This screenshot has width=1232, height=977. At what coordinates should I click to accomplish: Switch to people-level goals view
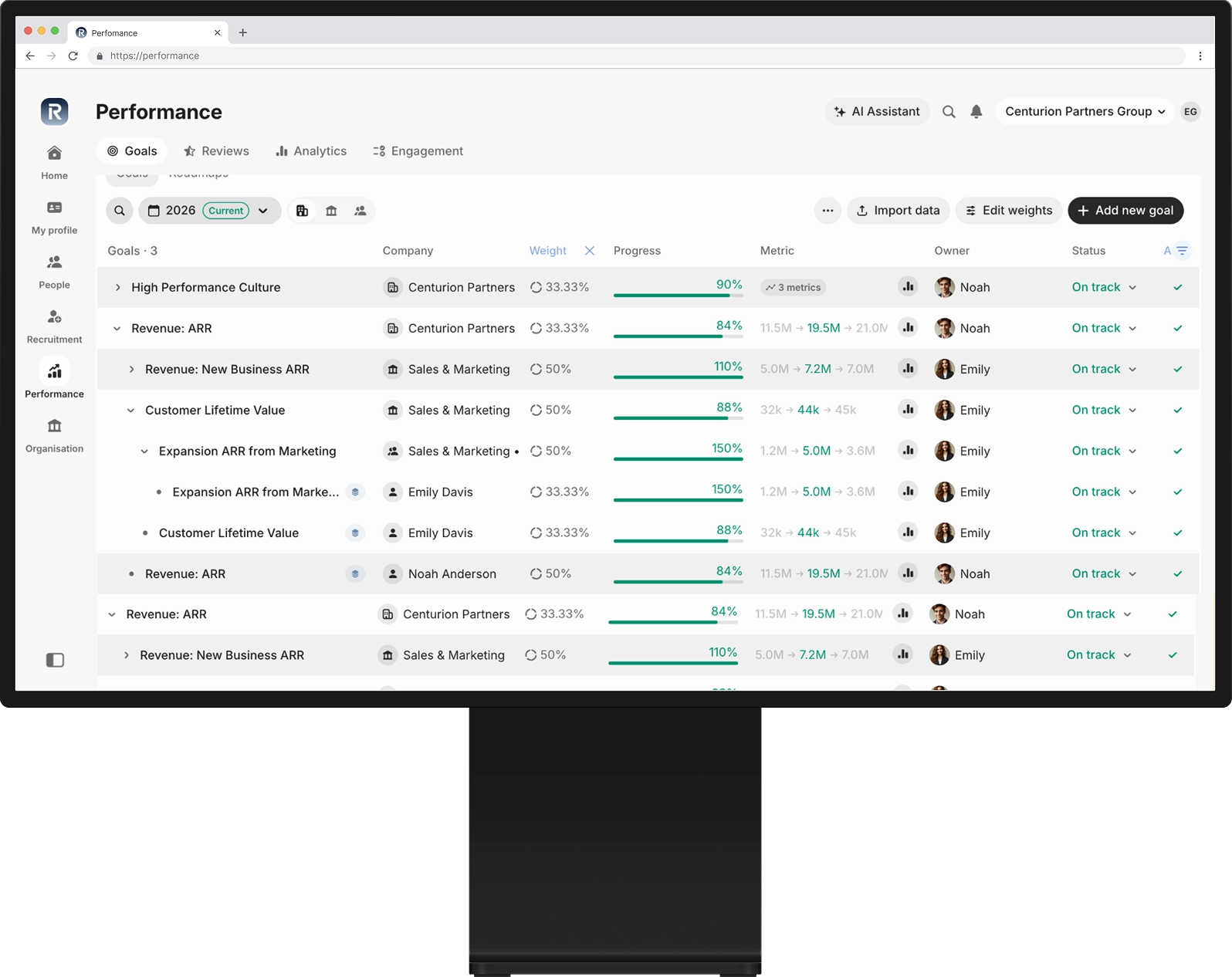[360, 211]
